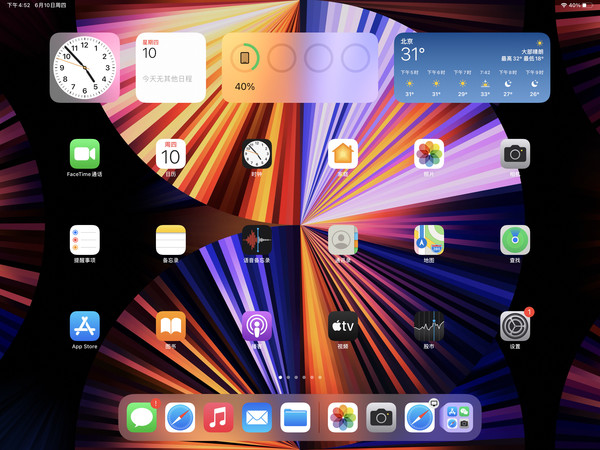Image resolution: width=600 pixels, height=450 pixels.
Task: Open the Find My app
Action: coord(515,240)
